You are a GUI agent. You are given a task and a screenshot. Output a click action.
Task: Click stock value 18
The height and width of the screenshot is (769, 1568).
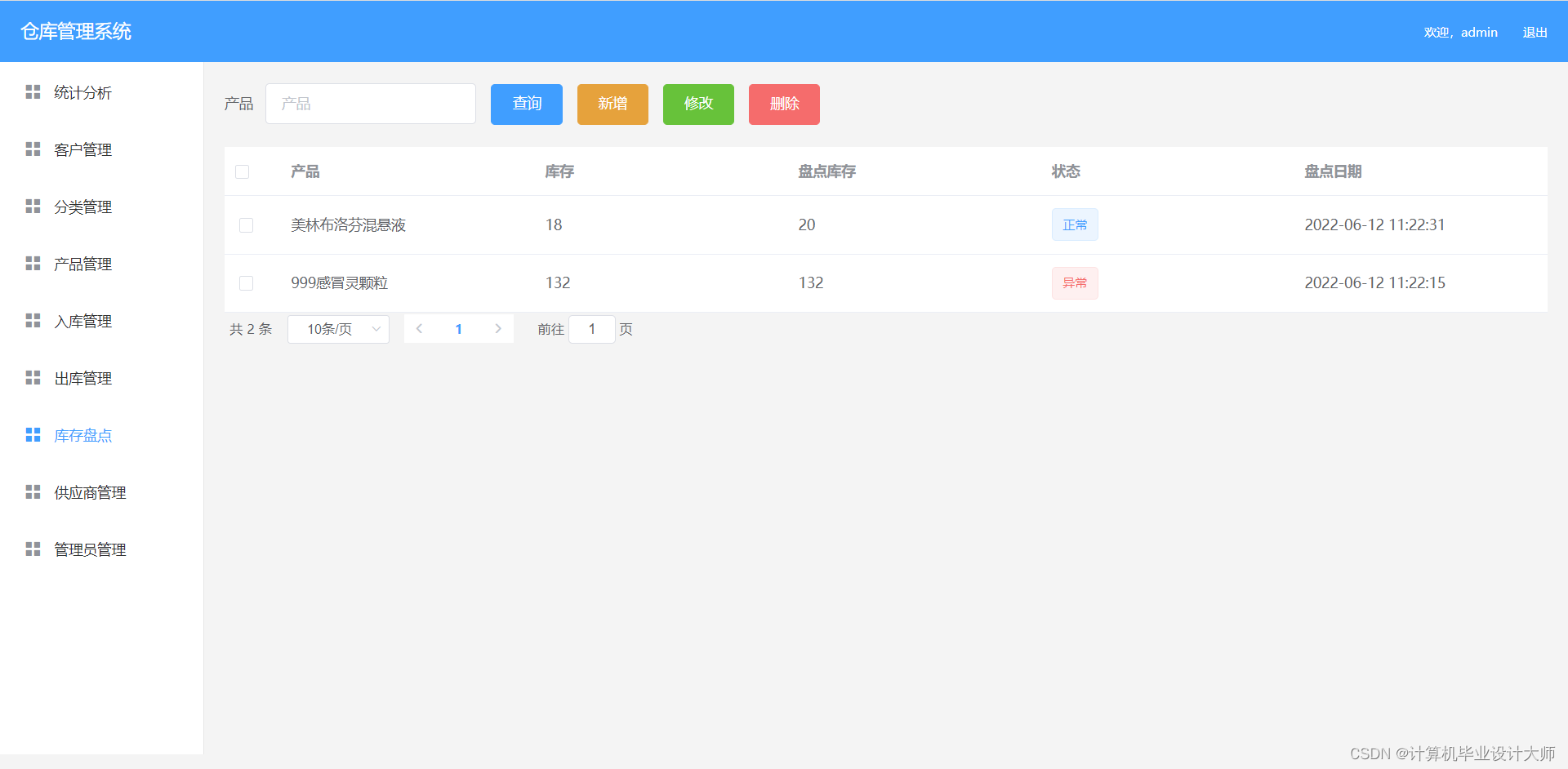554,225
